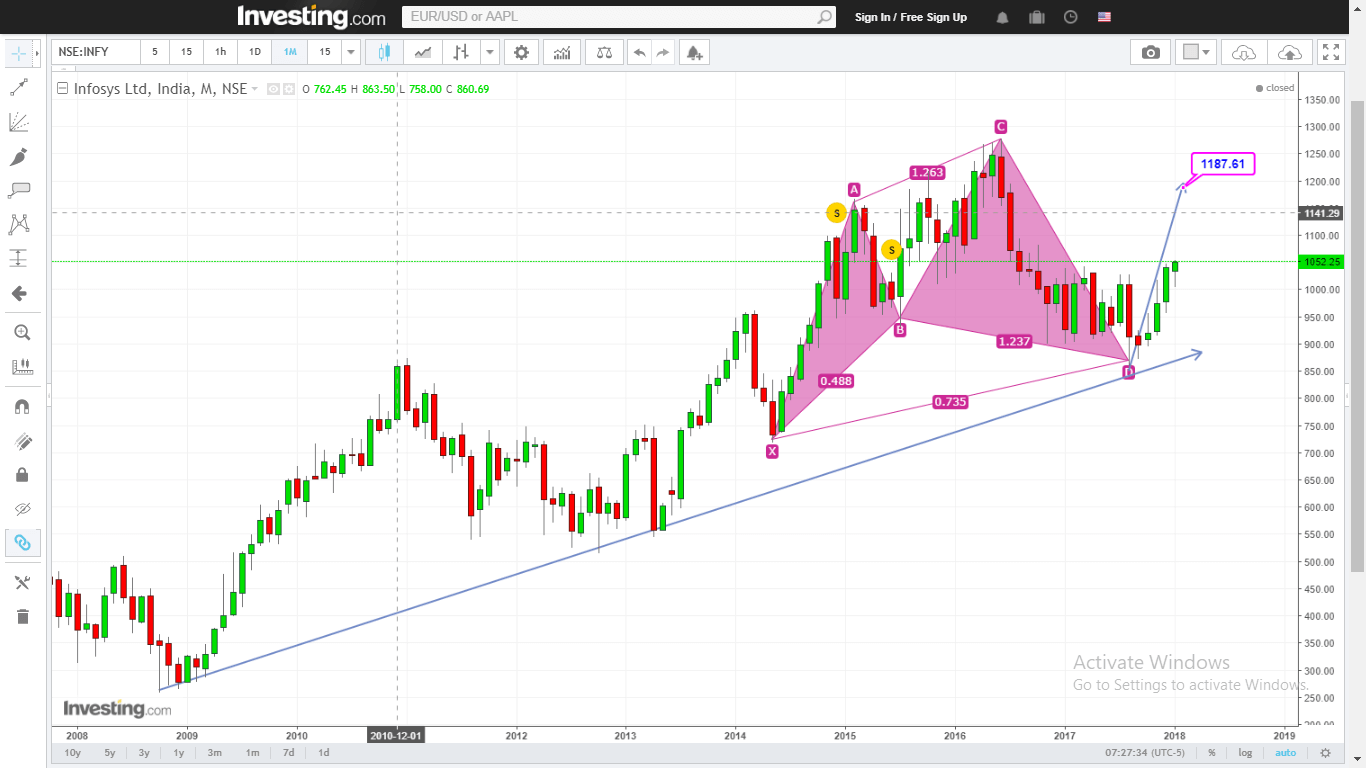Undo the last chart action
Viewport: 1366px width, 768px height.
[x=638, y=52]
